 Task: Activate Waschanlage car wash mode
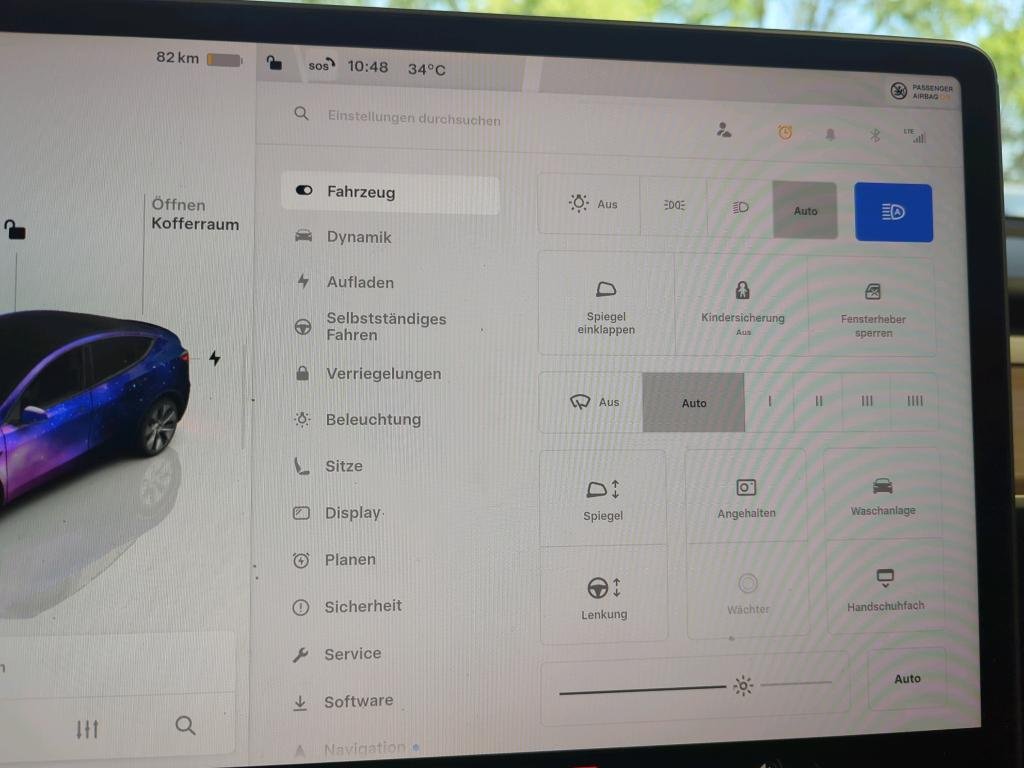click(x=883, y=495)
